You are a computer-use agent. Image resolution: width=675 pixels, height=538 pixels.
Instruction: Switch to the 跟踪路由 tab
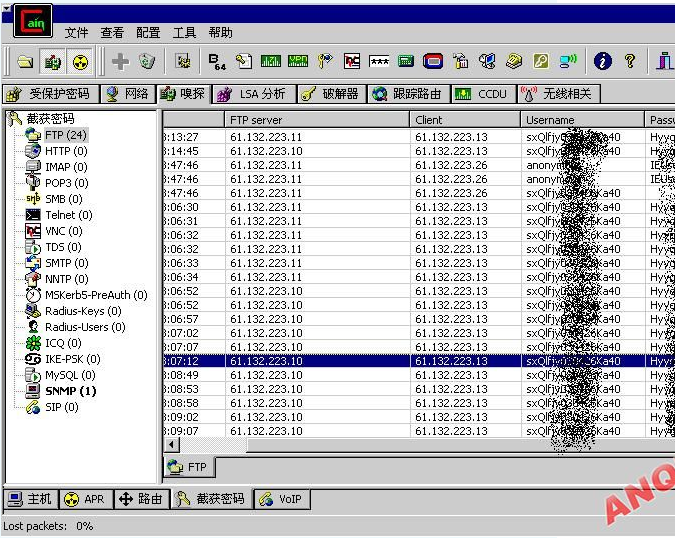(408, 93)
